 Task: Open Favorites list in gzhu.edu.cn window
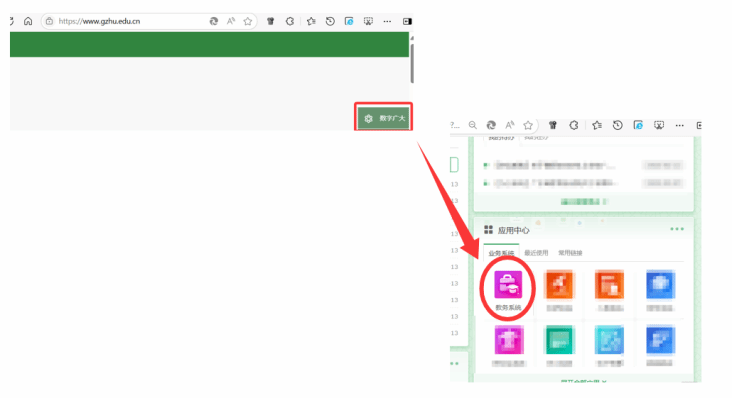click(311, 21)
